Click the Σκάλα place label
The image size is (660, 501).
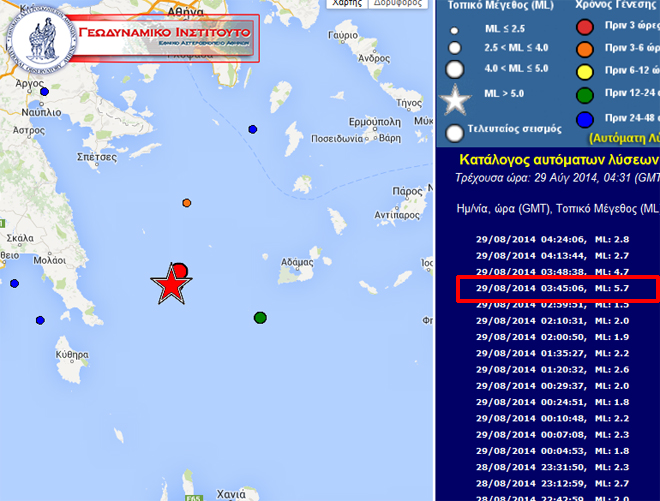20,238
